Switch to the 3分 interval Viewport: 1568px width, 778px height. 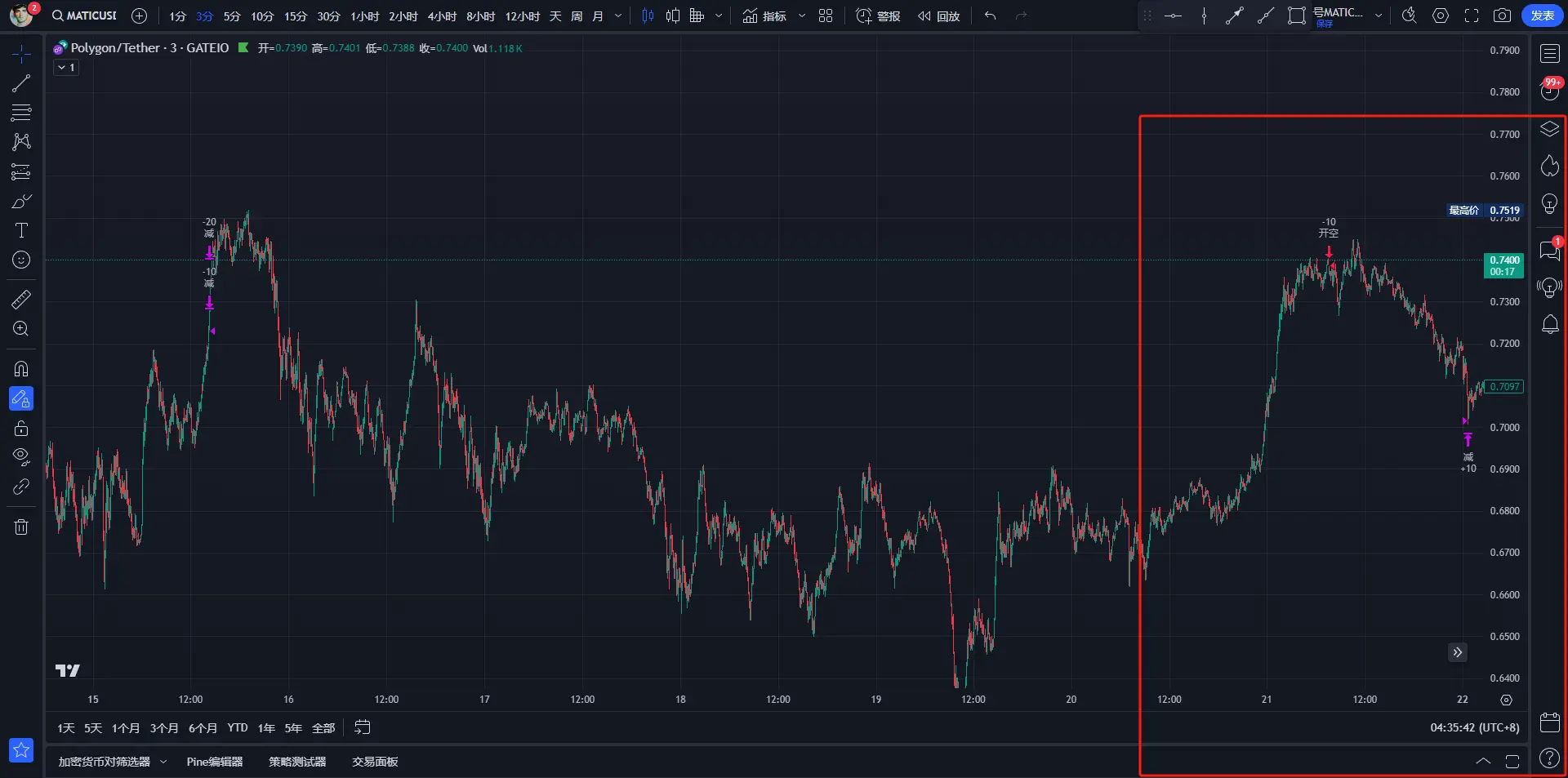(x=204, y=16)
